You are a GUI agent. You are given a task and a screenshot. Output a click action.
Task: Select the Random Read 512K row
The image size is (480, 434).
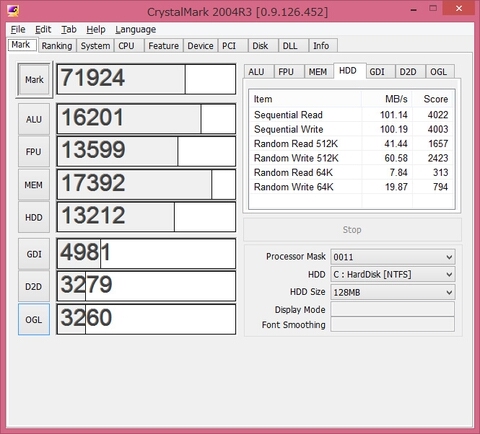(x=351, y=144)
